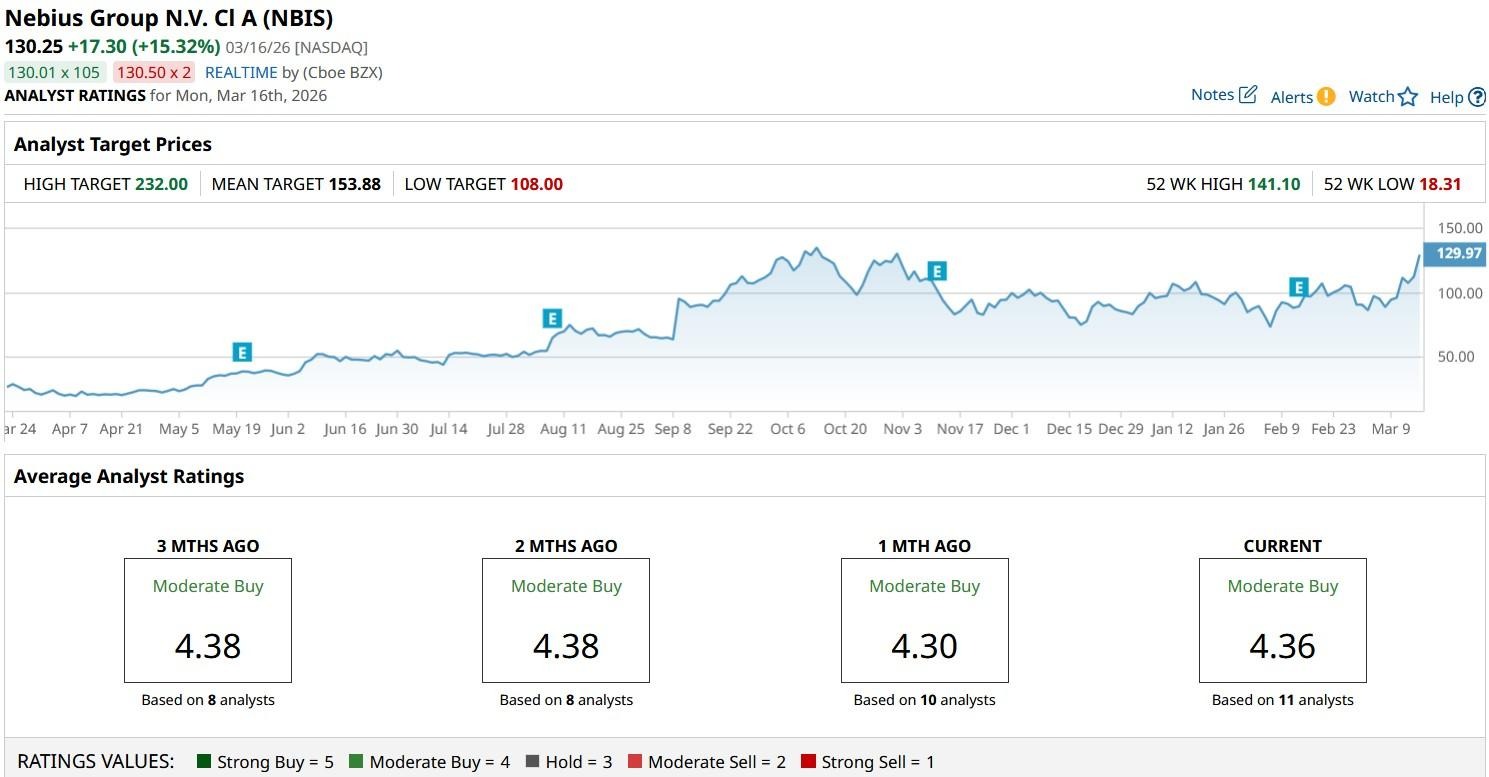The width and height of the screenshot is (1489, 777).
Task: Click the MEAN TARGET value 153.88
Action: [x=354, y=184]
